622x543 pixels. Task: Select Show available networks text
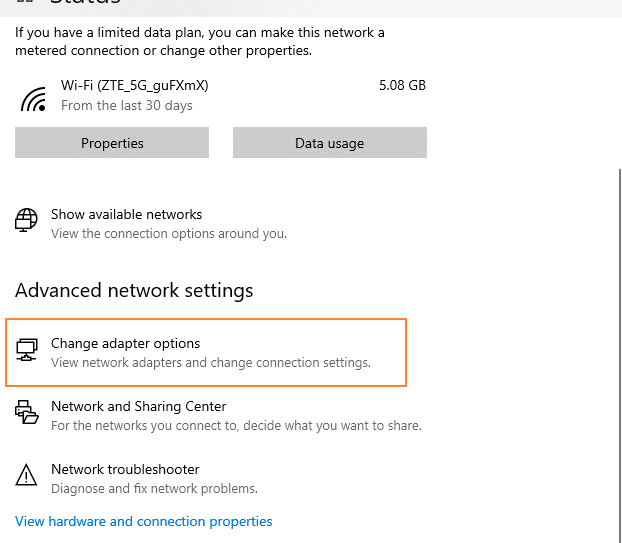pyautogui.click(x=127, y=215)
